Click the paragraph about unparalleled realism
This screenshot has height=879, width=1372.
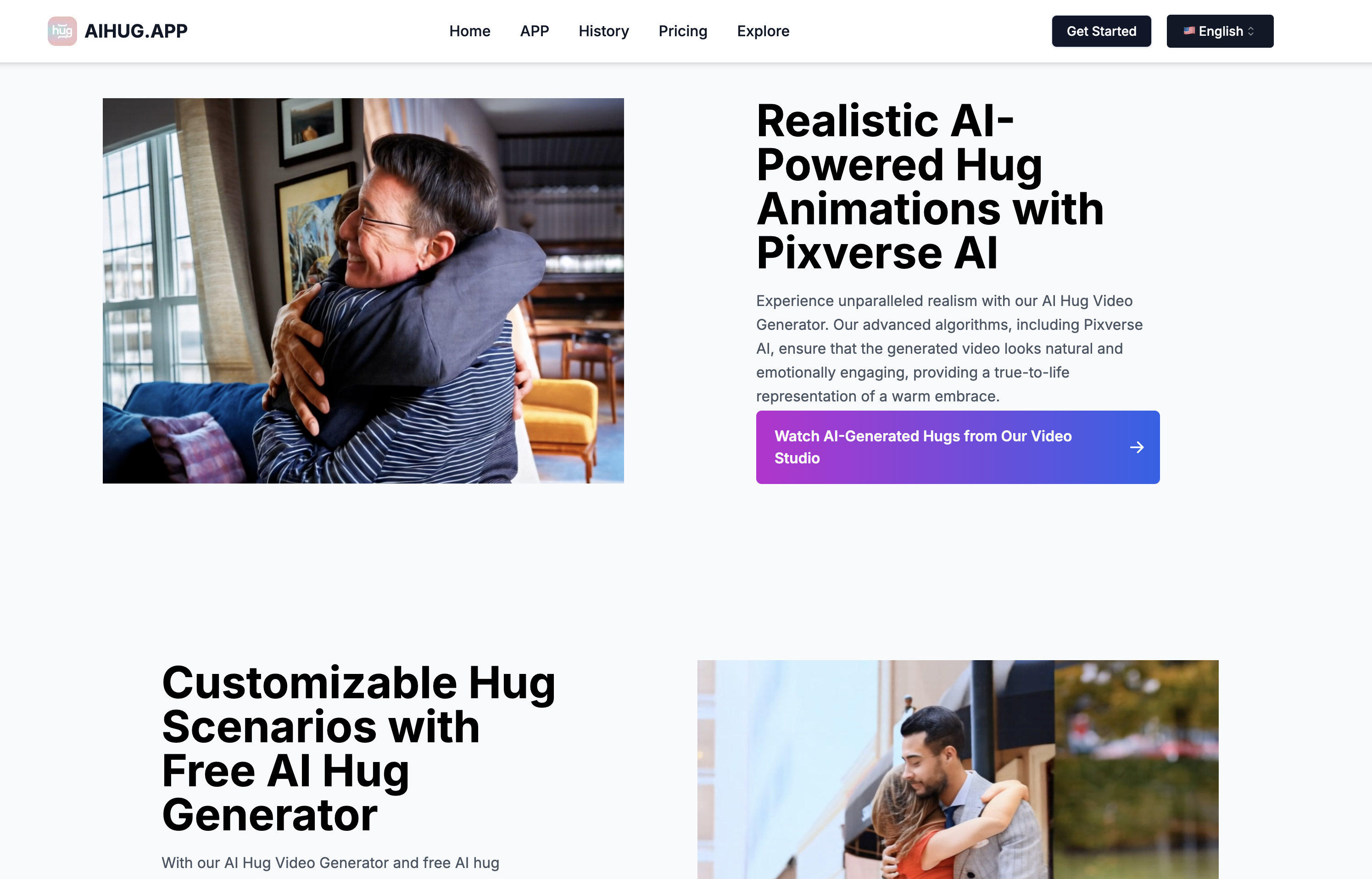click(x=949, y=348)
